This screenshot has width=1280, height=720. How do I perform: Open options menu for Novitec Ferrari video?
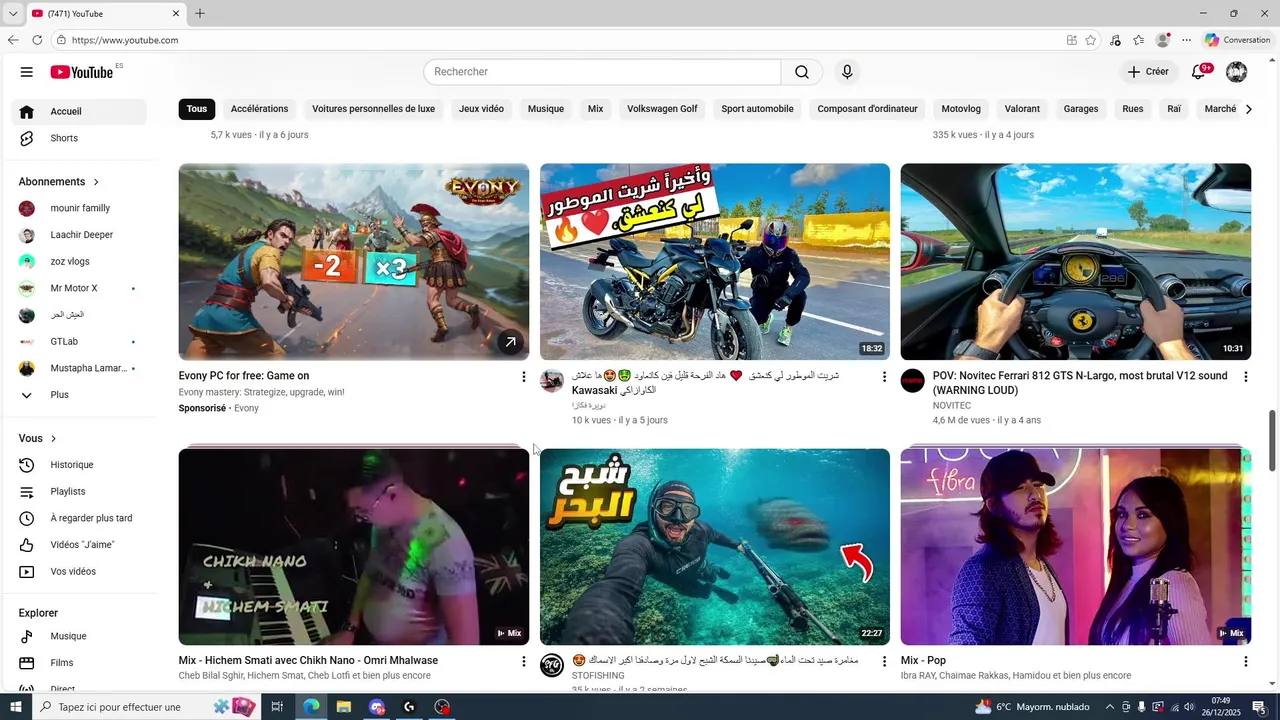1245,377
